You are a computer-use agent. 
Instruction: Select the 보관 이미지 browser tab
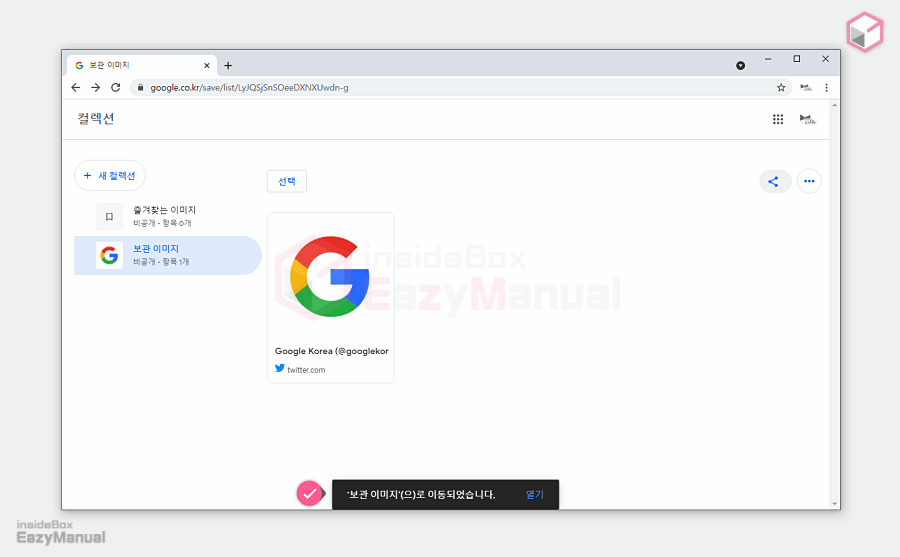[x=142, y=65]
